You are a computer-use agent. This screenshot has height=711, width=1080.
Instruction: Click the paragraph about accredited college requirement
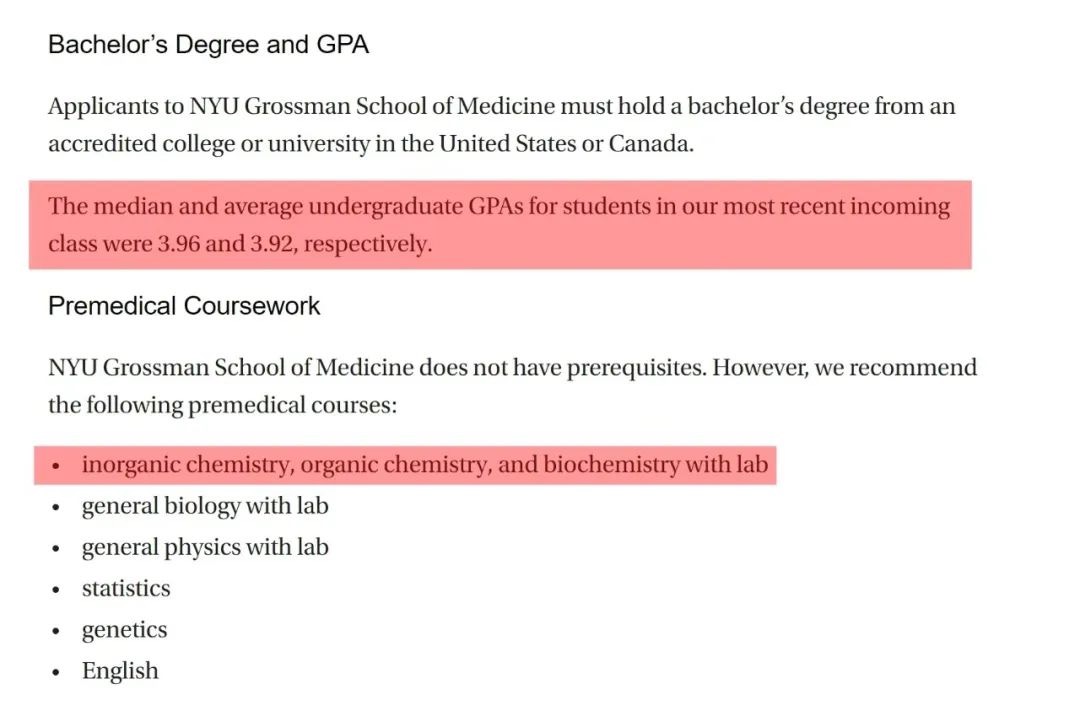(x=501, y=125)
